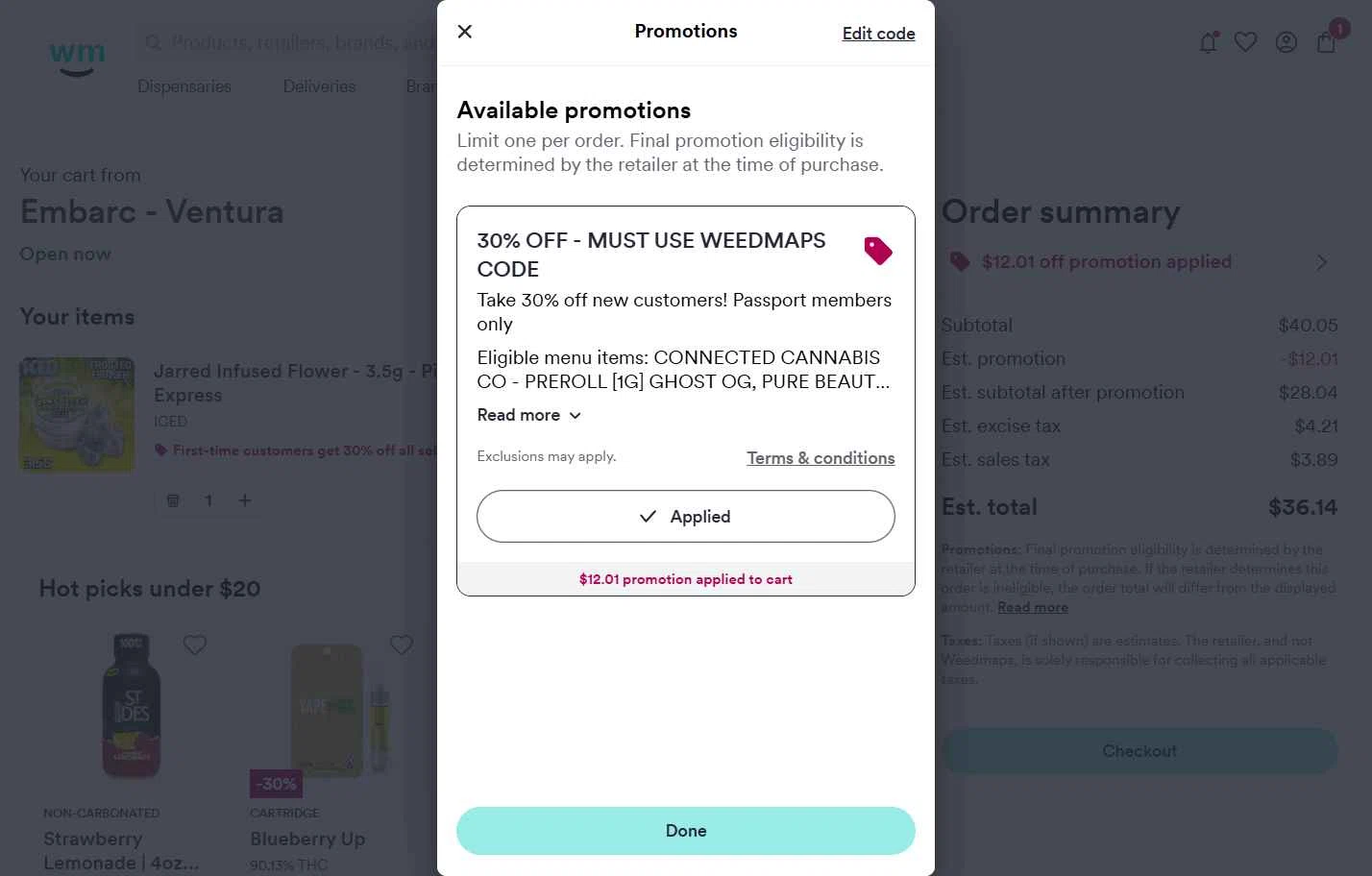This screenshot has width=1372, height=876.
Task: Open the shopping cart bag icon
Action: [x=1326, y=42]
